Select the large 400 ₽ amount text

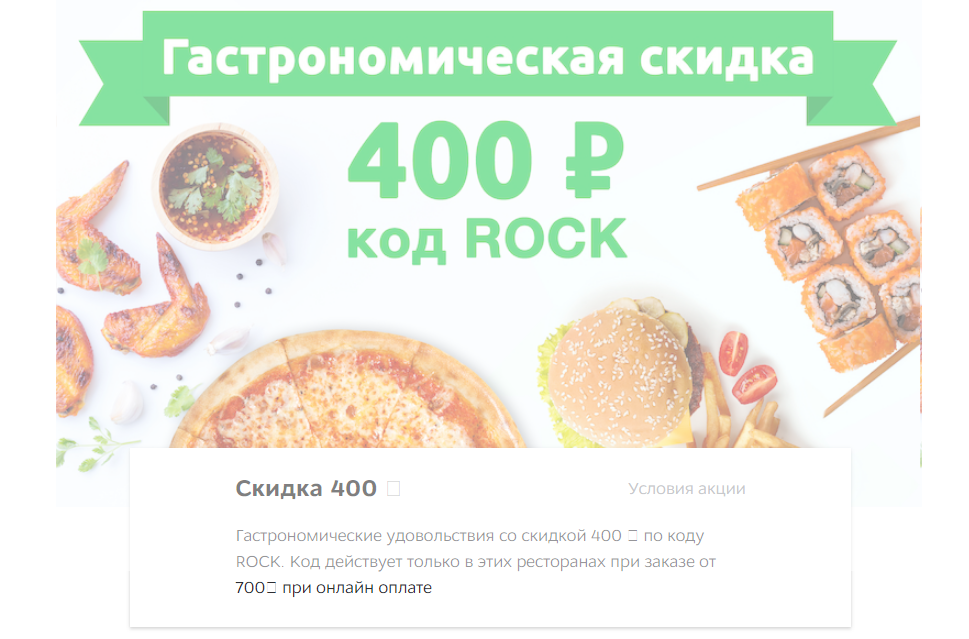click(486, 159)
